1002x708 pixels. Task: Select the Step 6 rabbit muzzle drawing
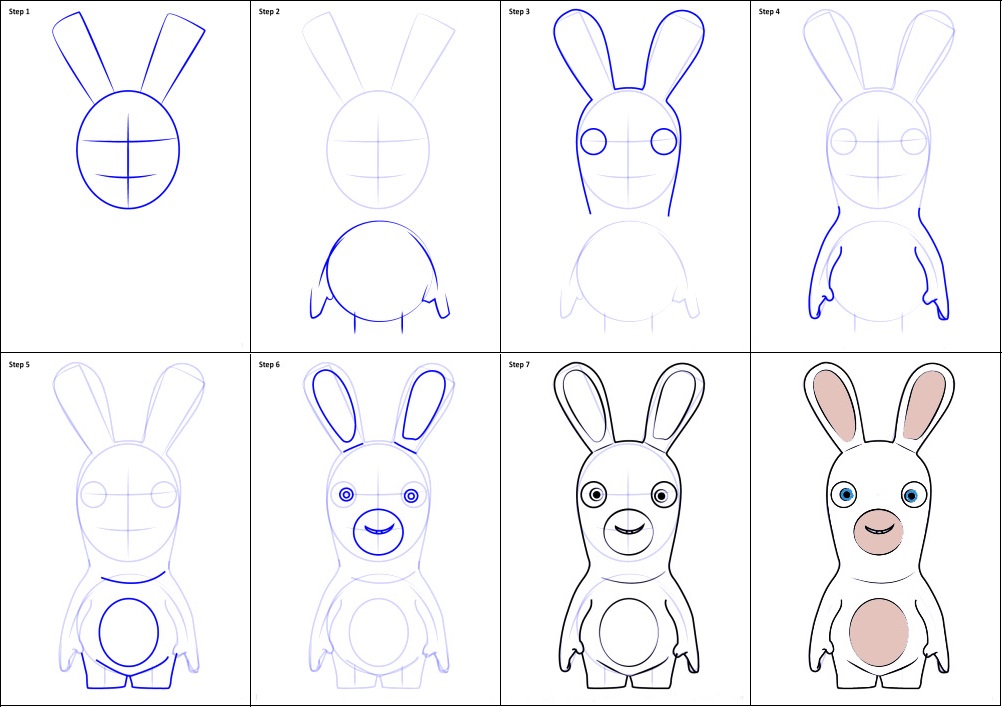coord(378,532)
